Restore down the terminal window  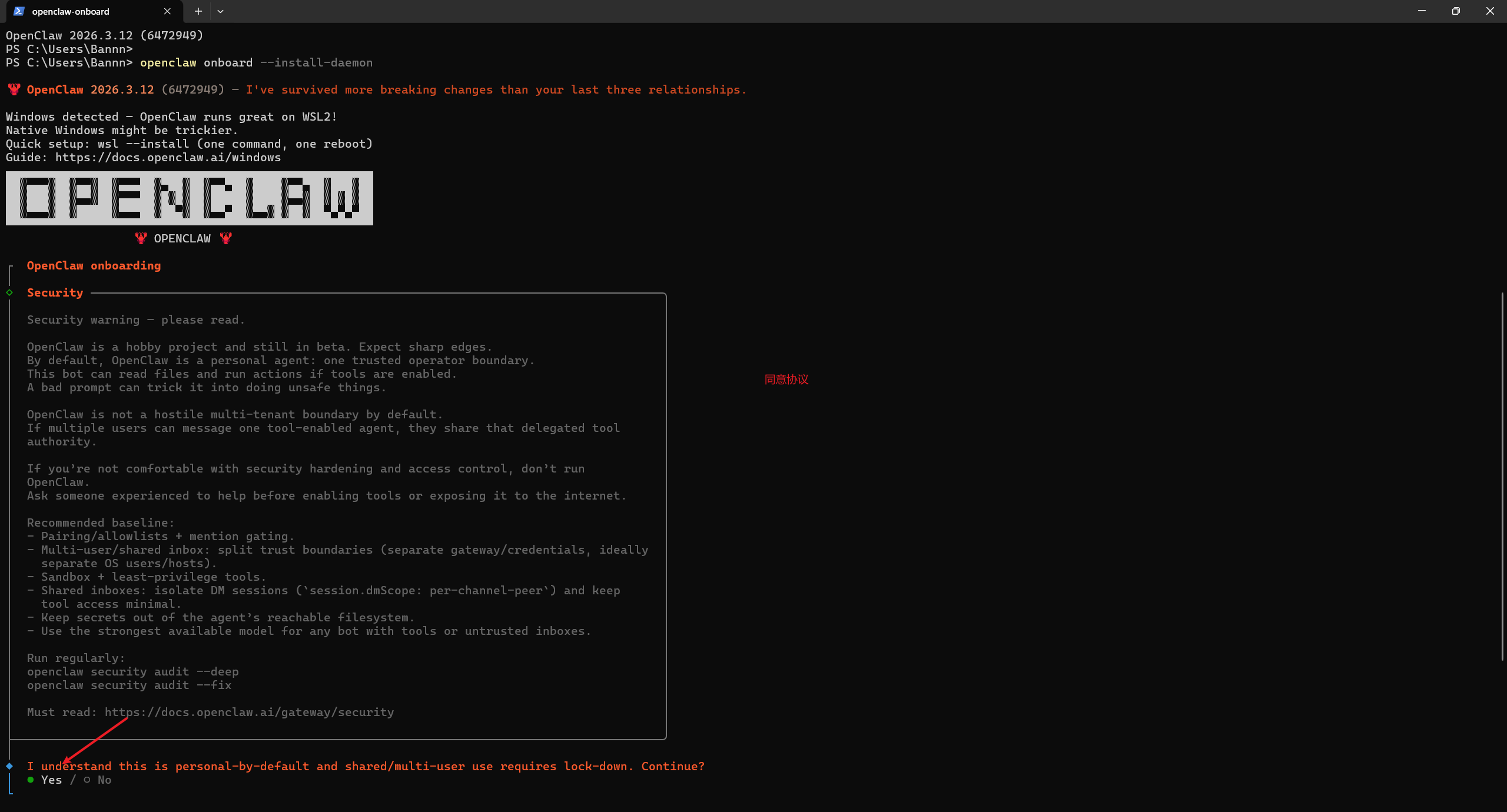1456,11
